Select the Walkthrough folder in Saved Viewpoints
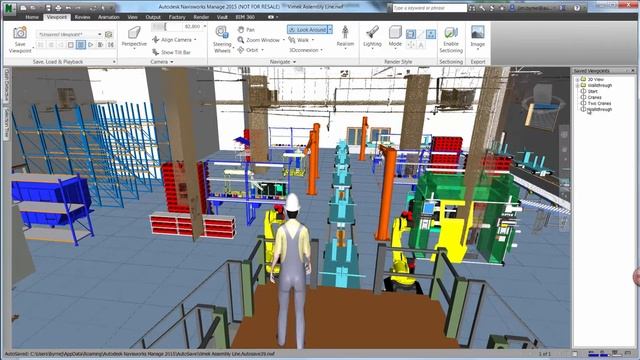640x360 pixels. (600, 85)
